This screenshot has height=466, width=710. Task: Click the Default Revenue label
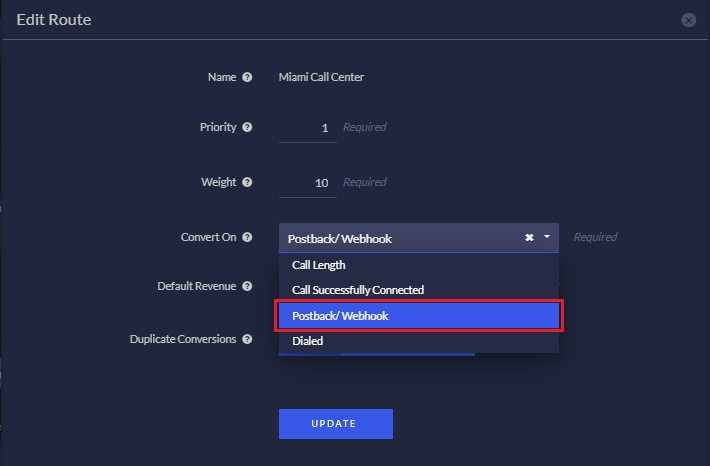pyautogui.click(x=197, y=286)
